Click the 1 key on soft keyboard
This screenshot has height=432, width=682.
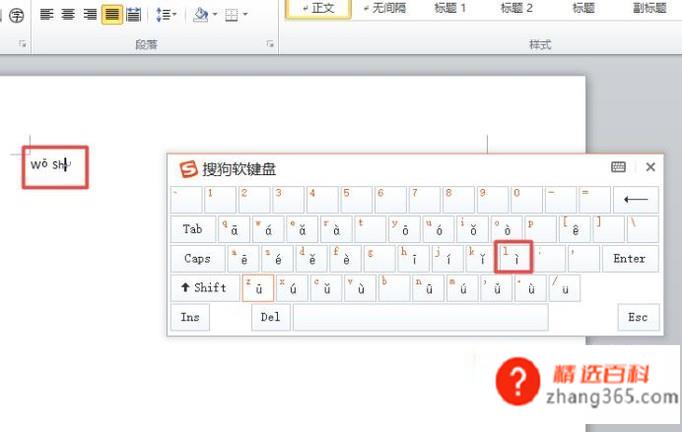[221, 200]
